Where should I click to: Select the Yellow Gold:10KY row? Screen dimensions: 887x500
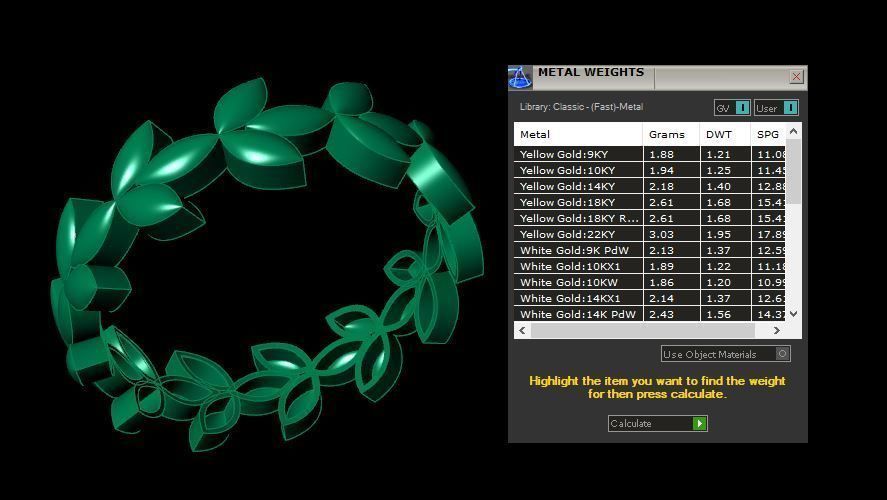[x=650, y=170]
